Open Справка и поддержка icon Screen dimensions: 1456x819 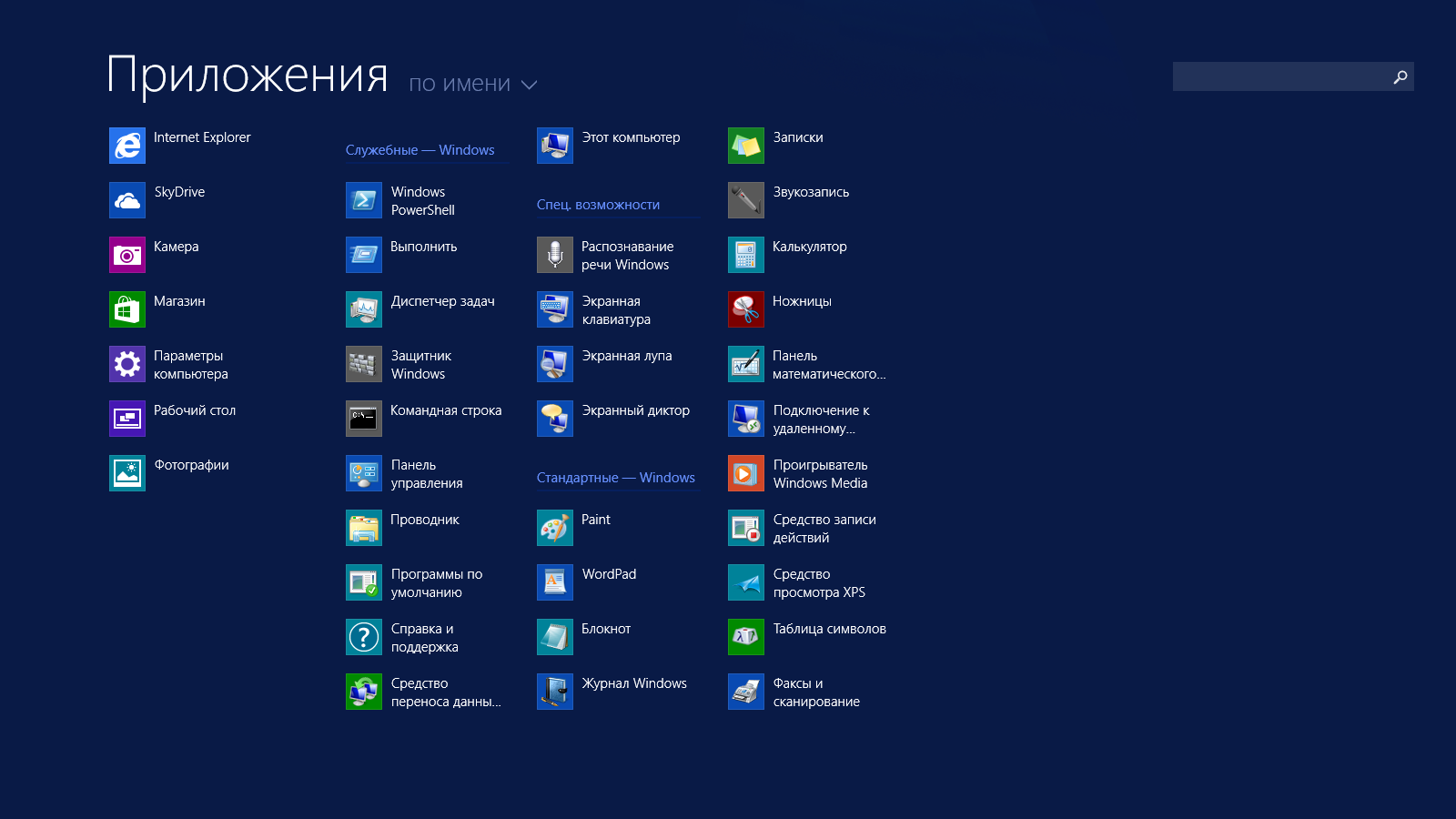tap(364, 637)
